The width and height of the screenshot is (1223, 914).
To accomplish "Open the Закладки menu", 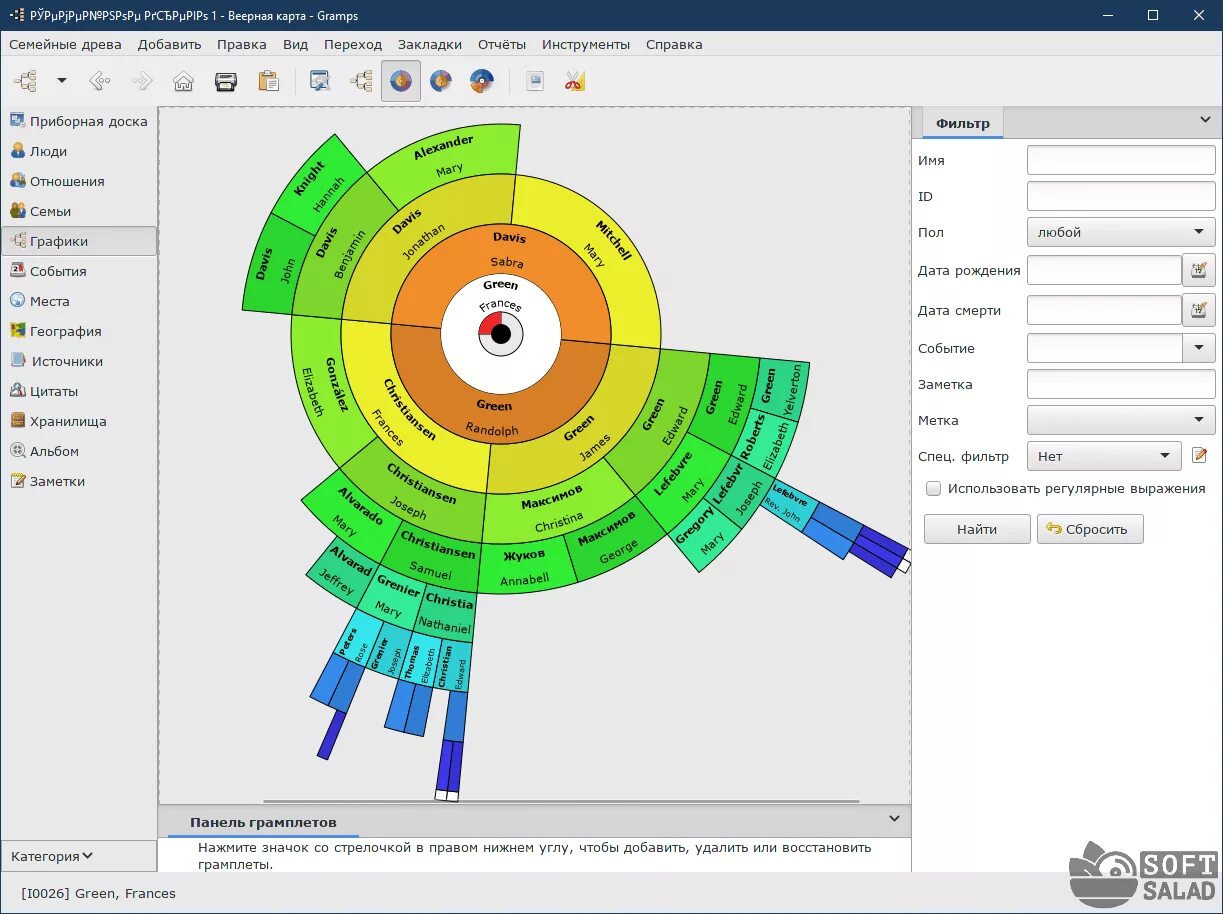I will pos(430,44).
